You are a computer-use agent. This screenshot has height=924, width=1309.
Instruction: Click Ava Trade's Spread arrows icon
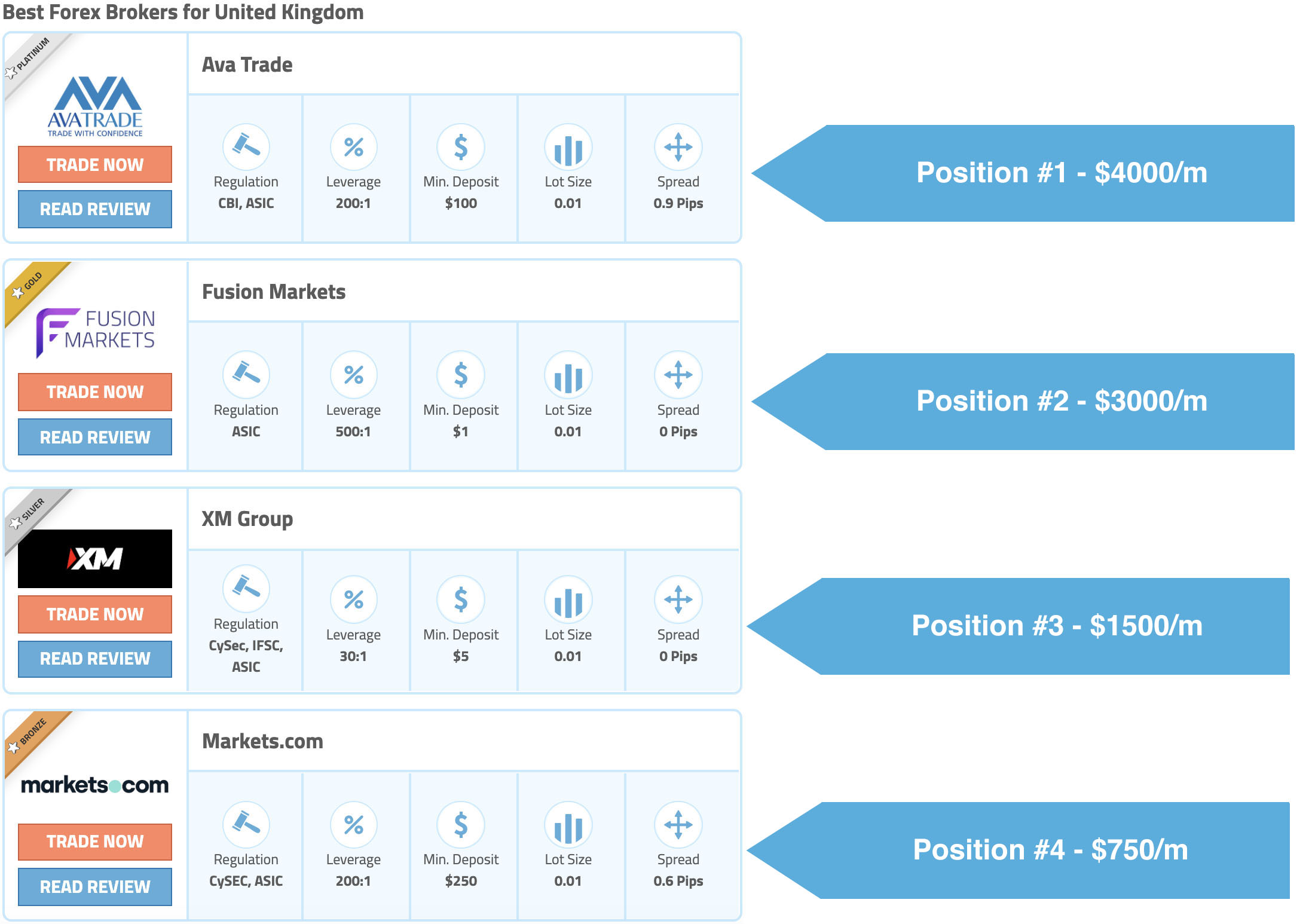coord(678,147)
